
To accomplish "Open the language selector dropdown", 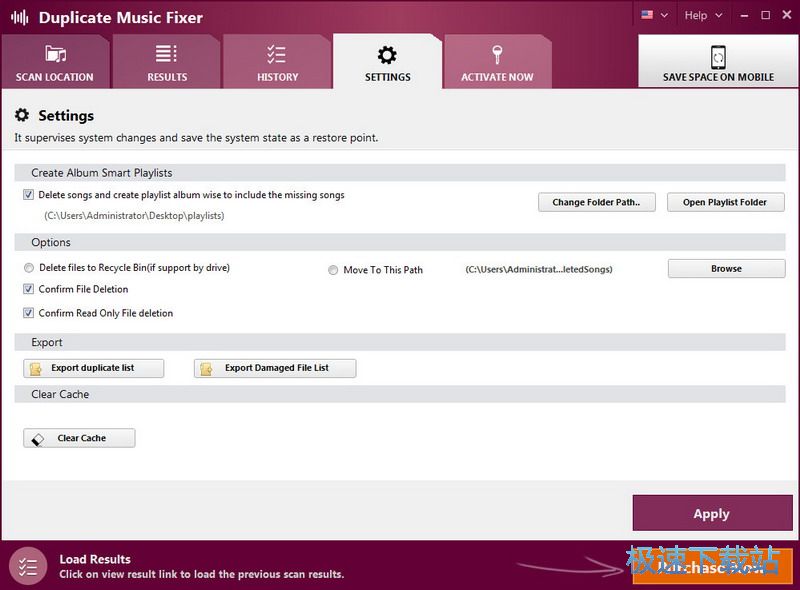I will pyautogui.click(x=654, y=15).
